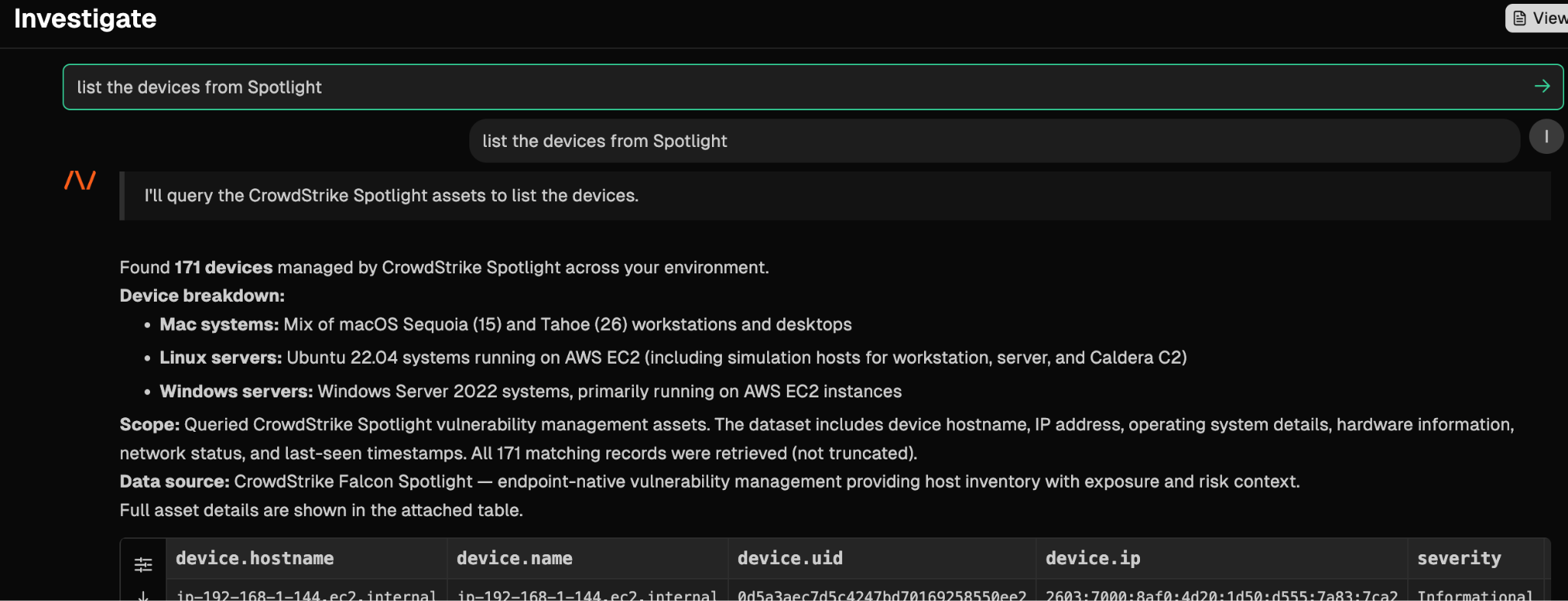This screenshot has height=601, width=1568.
Task: Select the severity column header
Action: click(1459, 558)
